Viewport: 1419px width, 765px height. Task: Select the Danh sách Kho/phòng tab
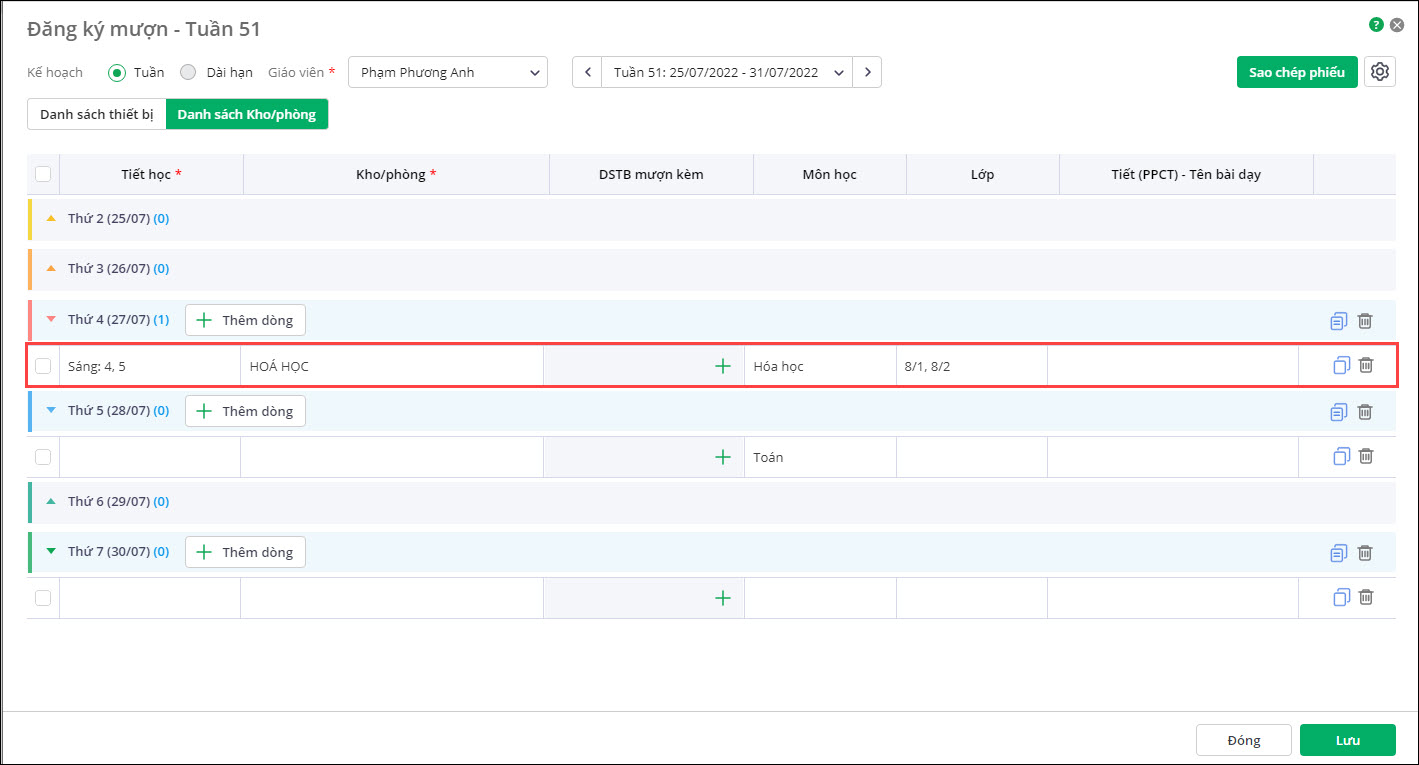246,114
